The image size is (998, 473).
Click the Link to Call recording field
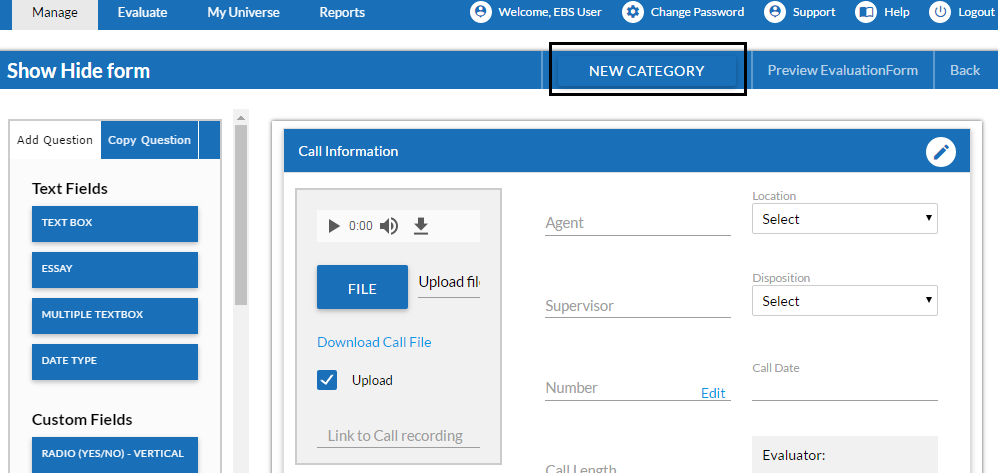398,436
